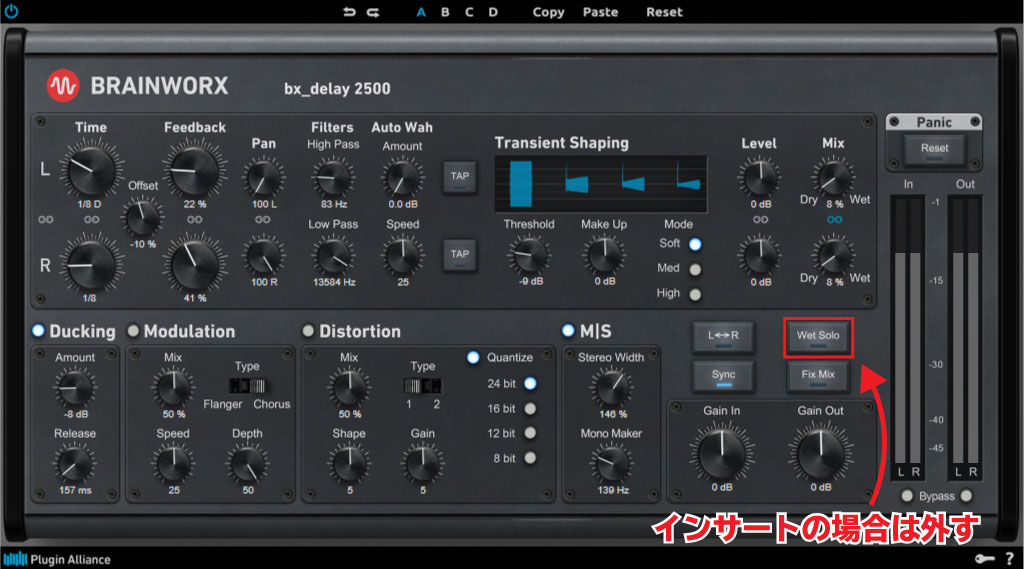Viewport: 1024px width, 569px height.
Task: Click the Stereo Width knob
Action: pos(612,387)
